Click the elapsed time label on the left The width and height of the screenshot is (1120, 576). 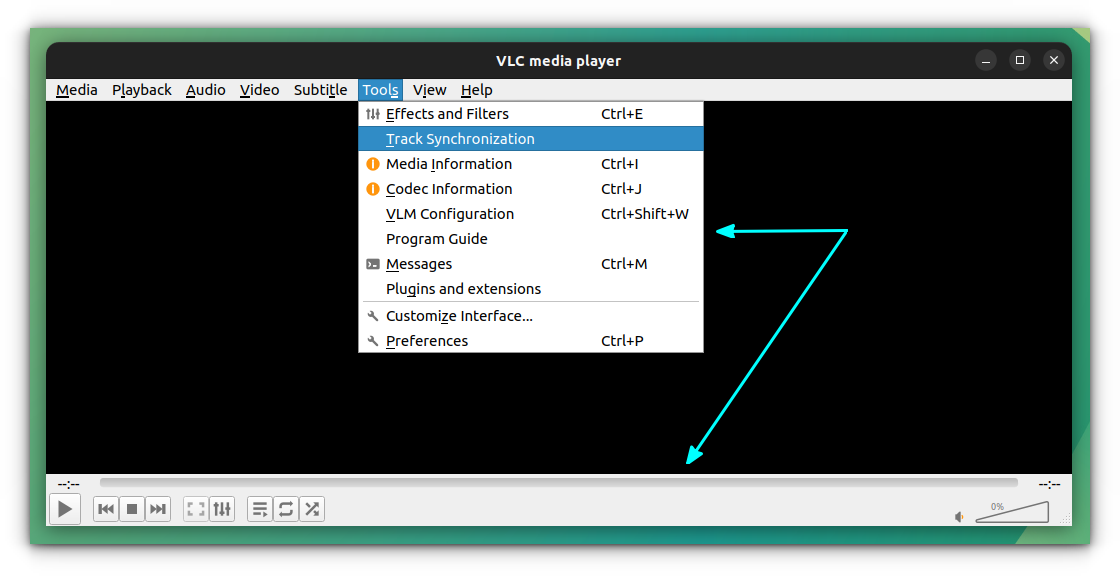pos(69,484)
